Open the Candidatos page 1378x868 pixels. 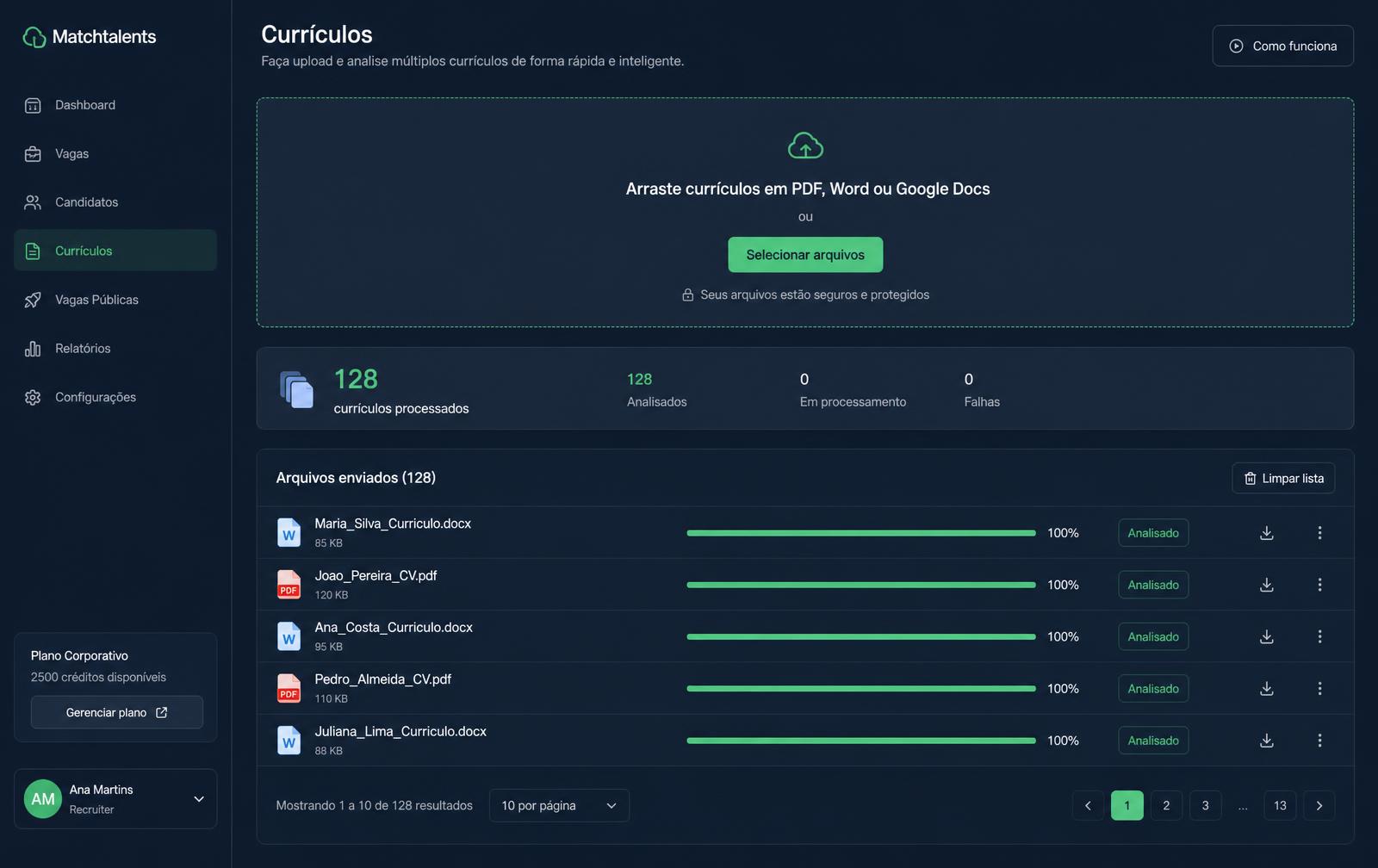115,202
